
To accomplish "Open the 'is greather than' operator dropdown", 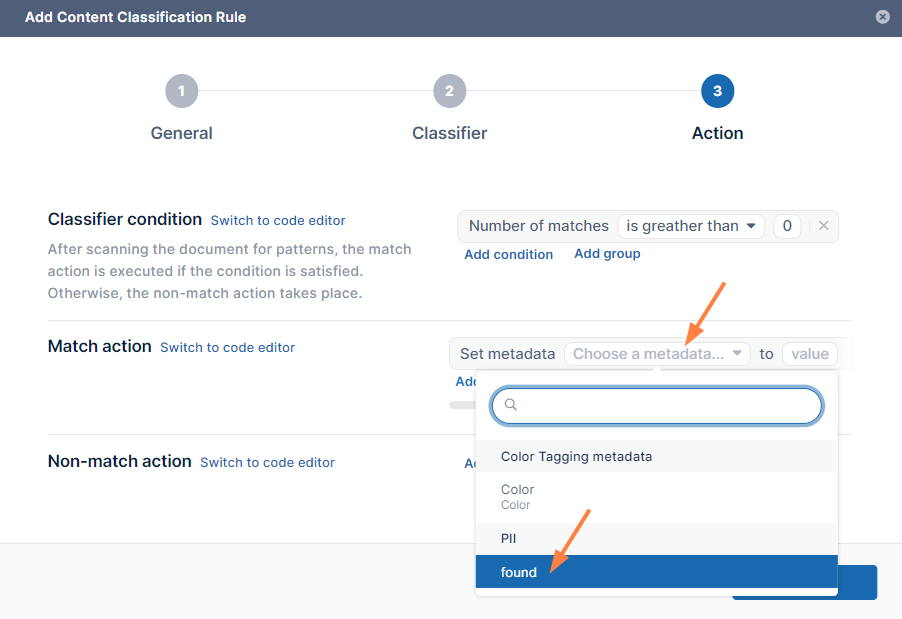I will pos(691,226).
